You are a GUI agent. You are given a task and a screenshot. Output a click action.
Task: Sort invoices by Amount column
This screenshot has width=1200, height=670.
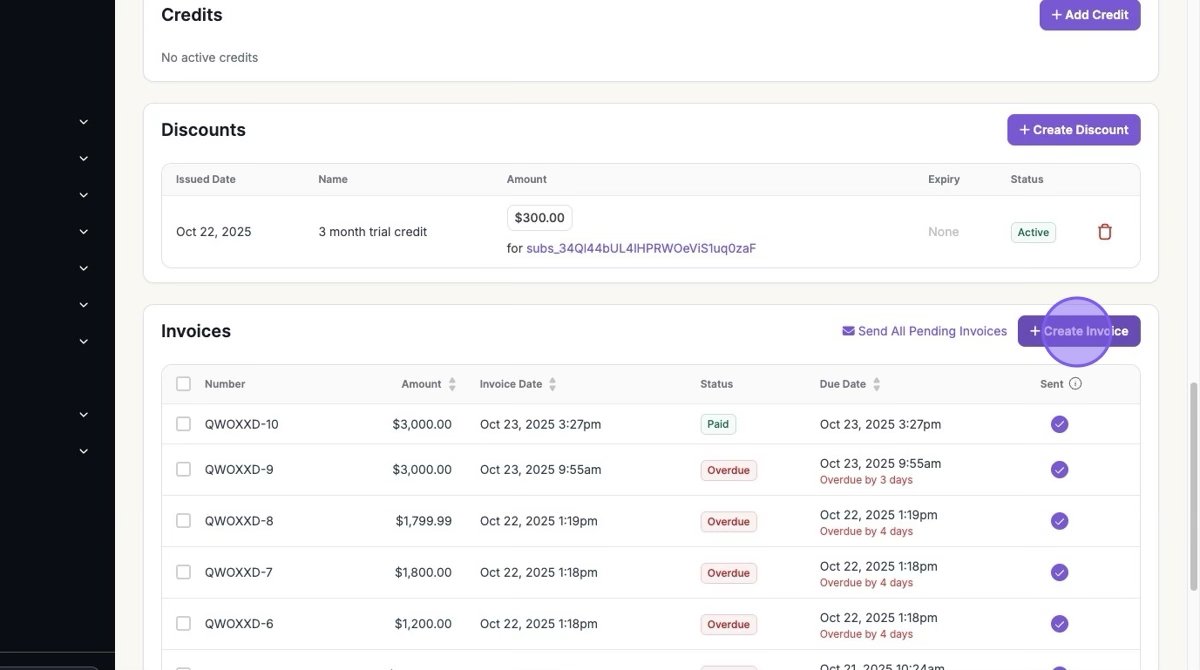point(452,384)
